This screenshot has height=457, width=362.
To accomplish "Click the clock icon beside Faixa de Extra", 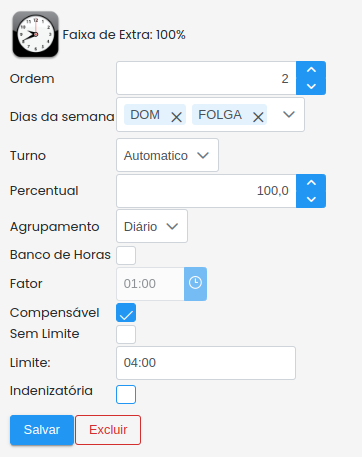I will point(35,34).
